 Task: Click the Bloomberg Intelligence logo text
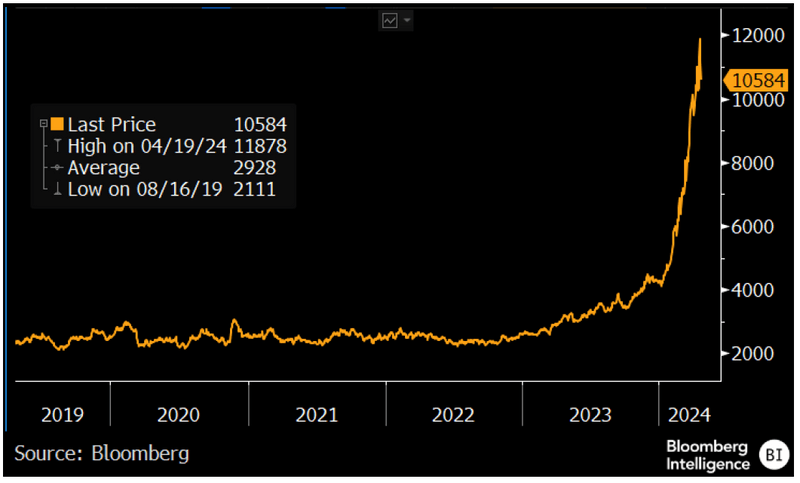point(708,455)
